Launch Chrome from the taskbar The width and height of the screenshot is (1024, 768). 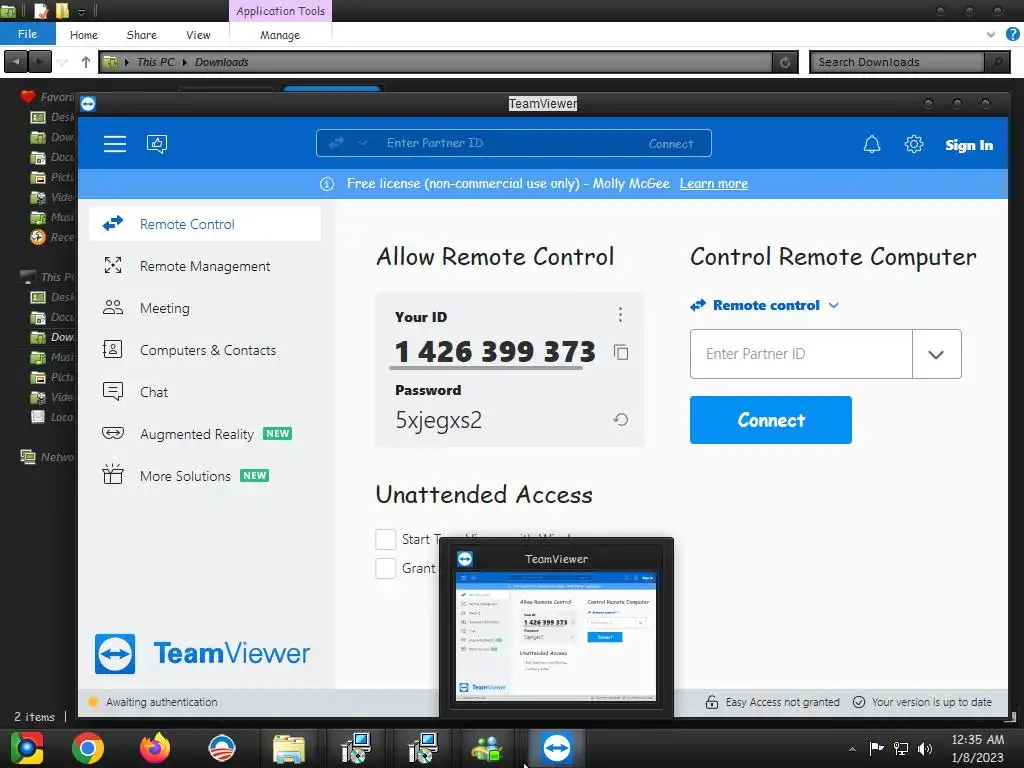(x=88, y=748)
